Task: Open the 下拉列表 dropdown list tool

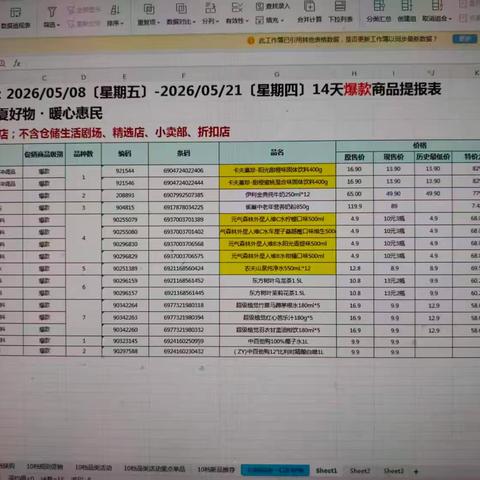Action: click(340, 12)
